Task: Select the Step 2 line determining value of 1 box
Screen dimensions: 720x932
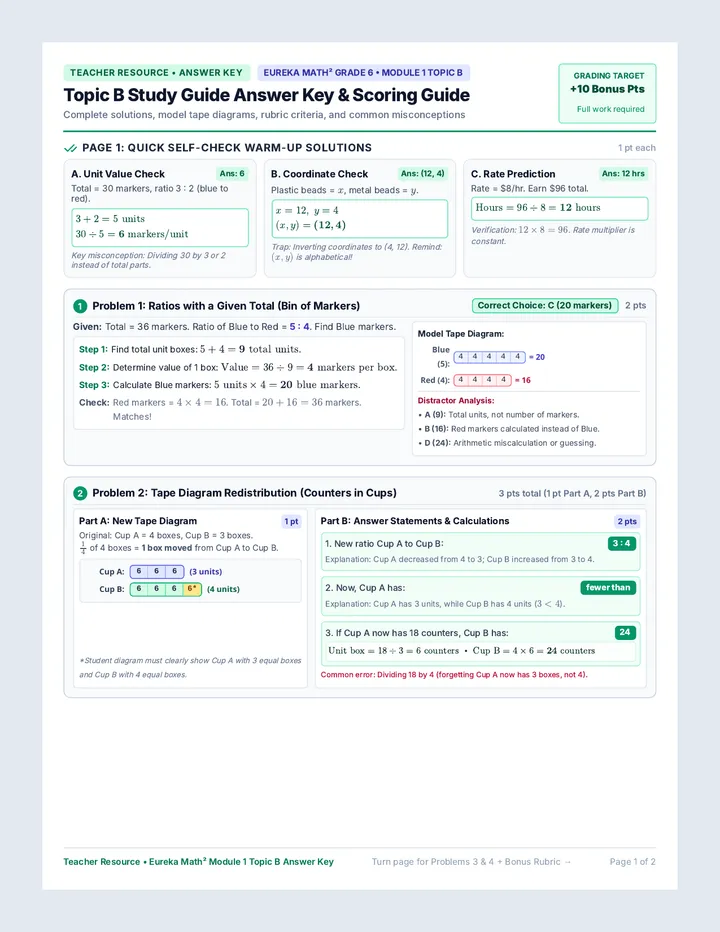Action: (238, 367)
